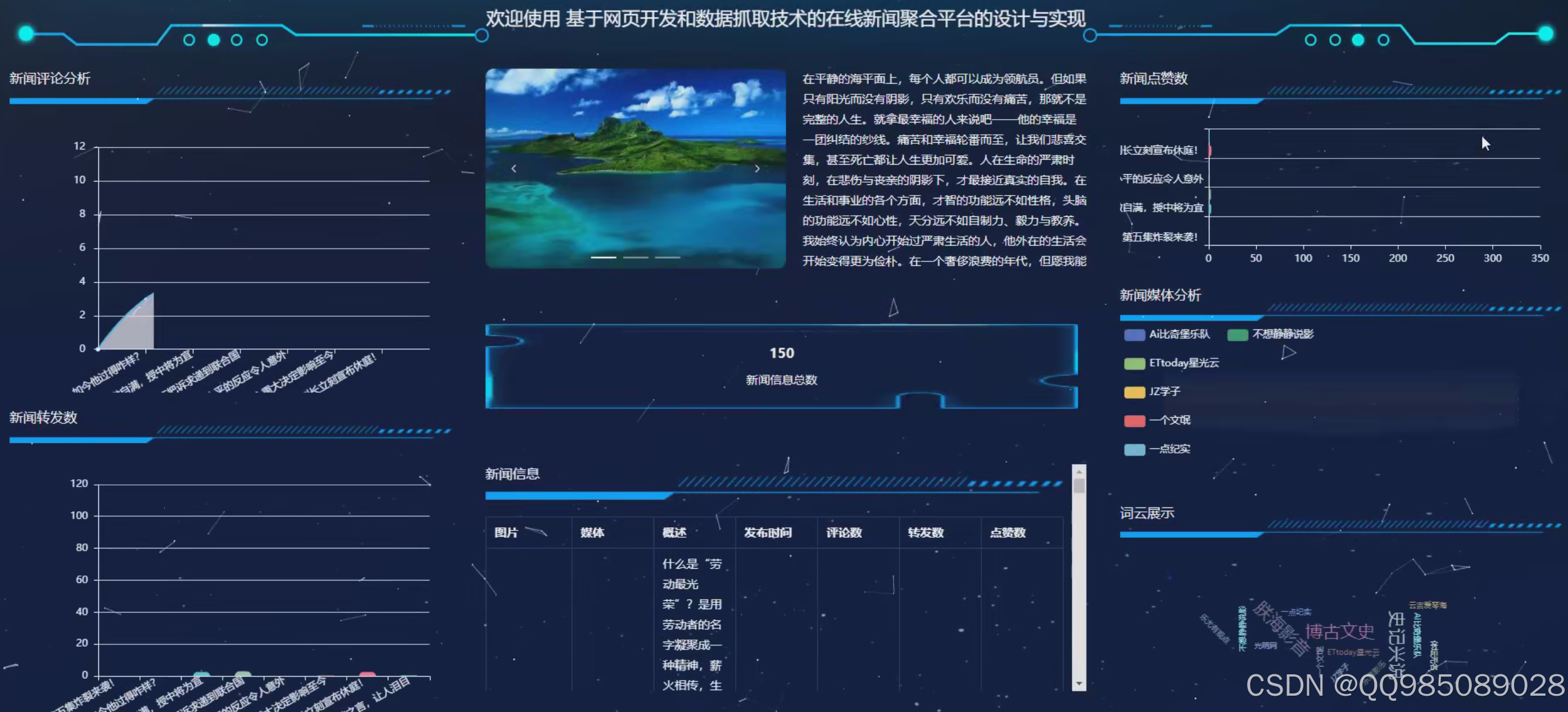Click the carousel next arrow
The width and height of the screenshot is (1568, 712).
click(757, 169)
